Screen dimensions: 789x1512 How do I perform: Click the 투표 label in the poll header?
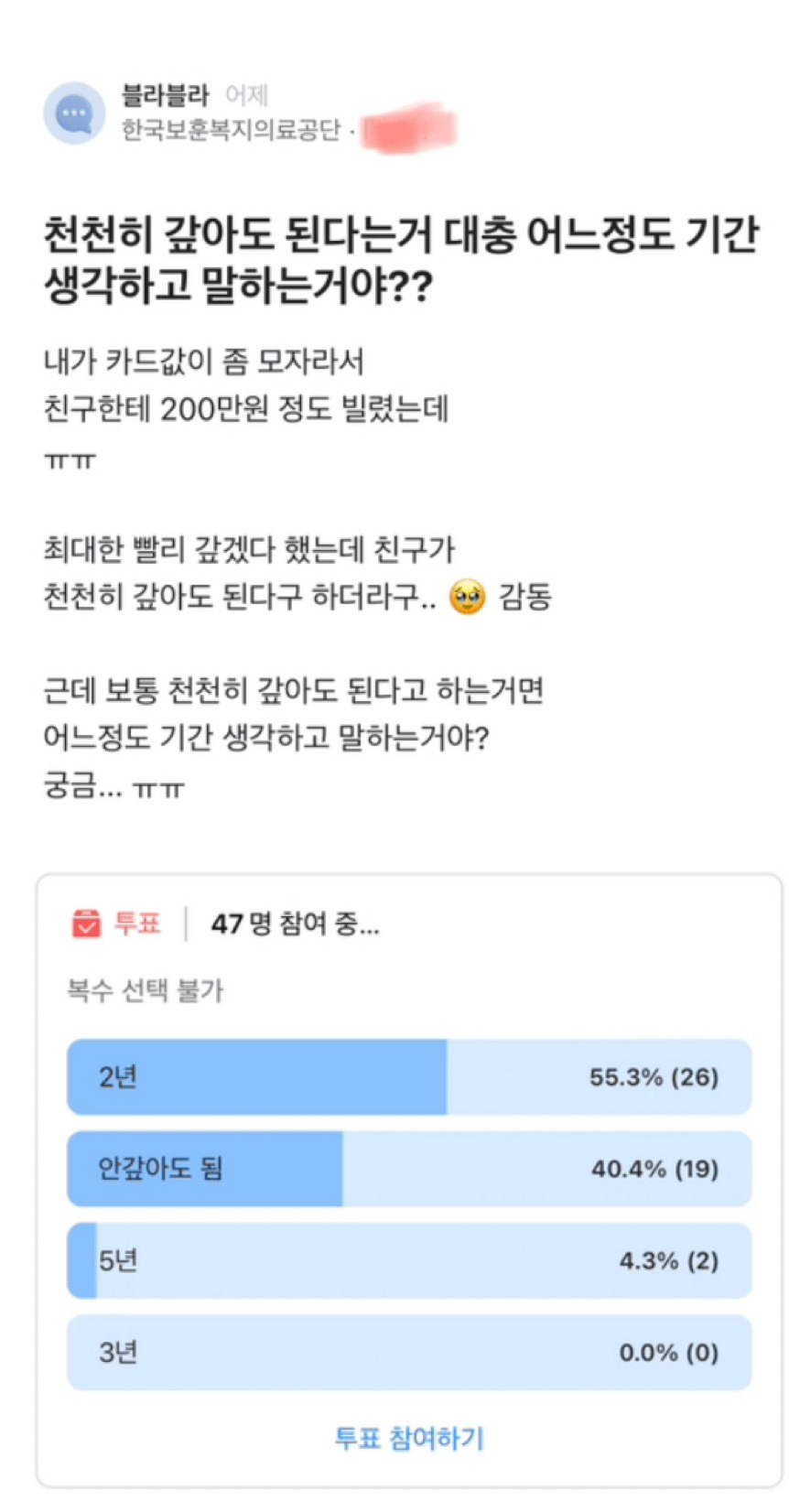pyautogui.click(x=137, y=923)
